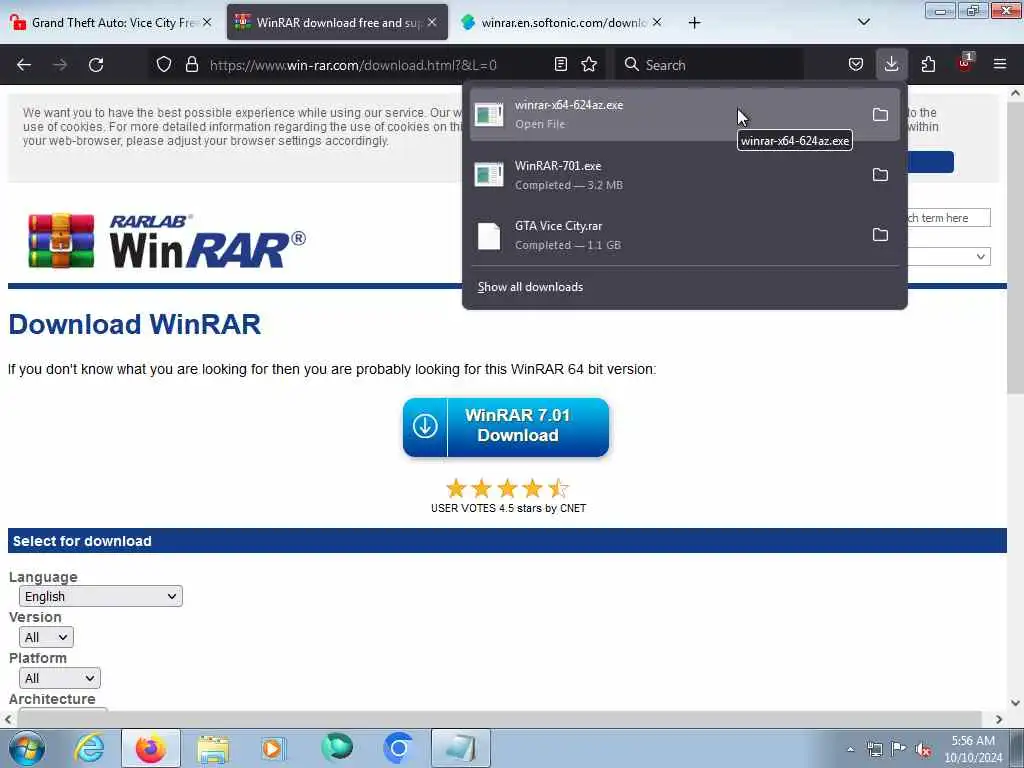Click the RARLAB WinRAR logo

point(167,240)
